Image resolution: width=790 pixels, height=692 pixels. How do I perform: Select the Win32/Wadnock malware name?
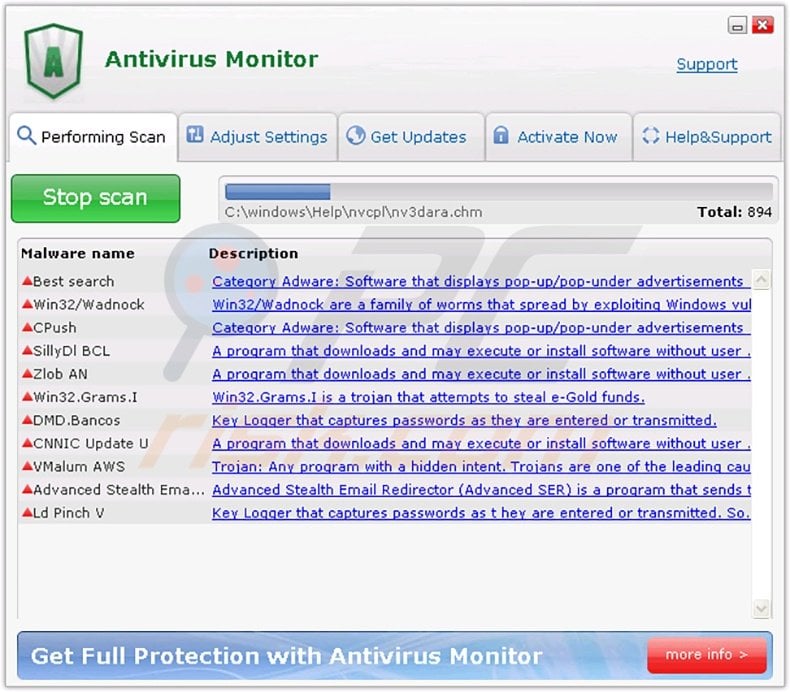tap(89, 304)
